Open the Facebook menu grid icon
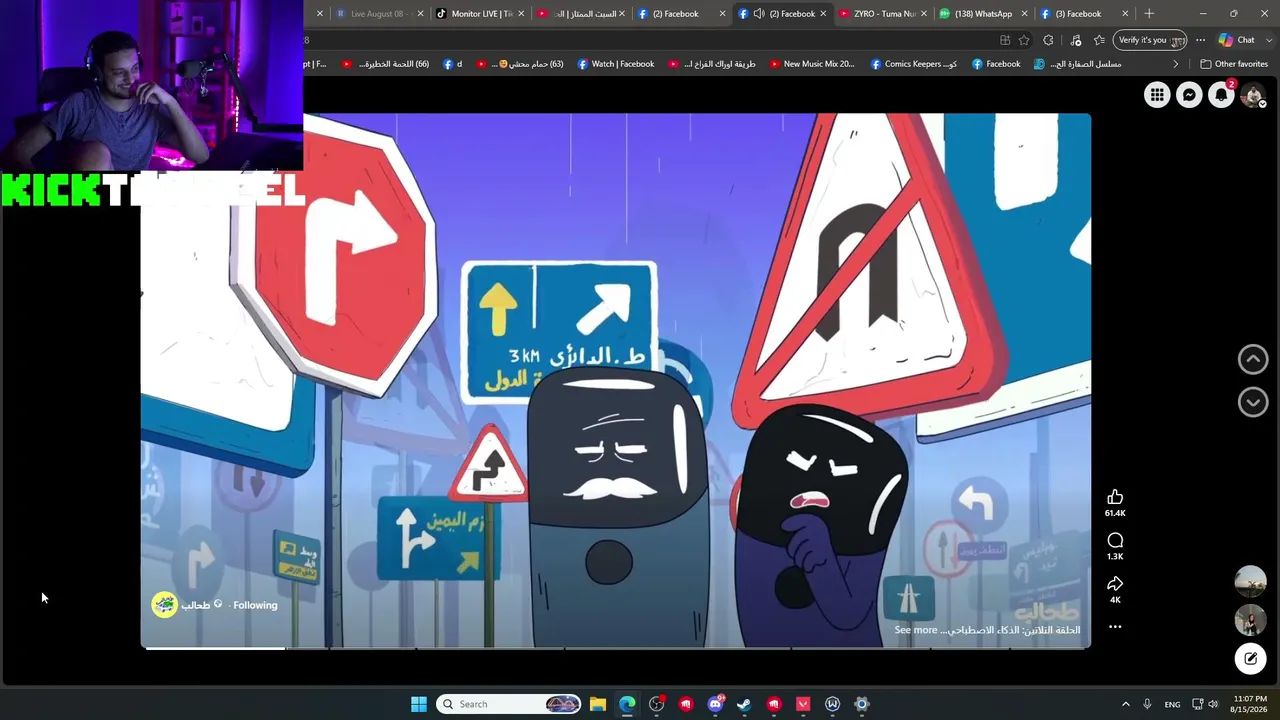 pos(1157,95)
